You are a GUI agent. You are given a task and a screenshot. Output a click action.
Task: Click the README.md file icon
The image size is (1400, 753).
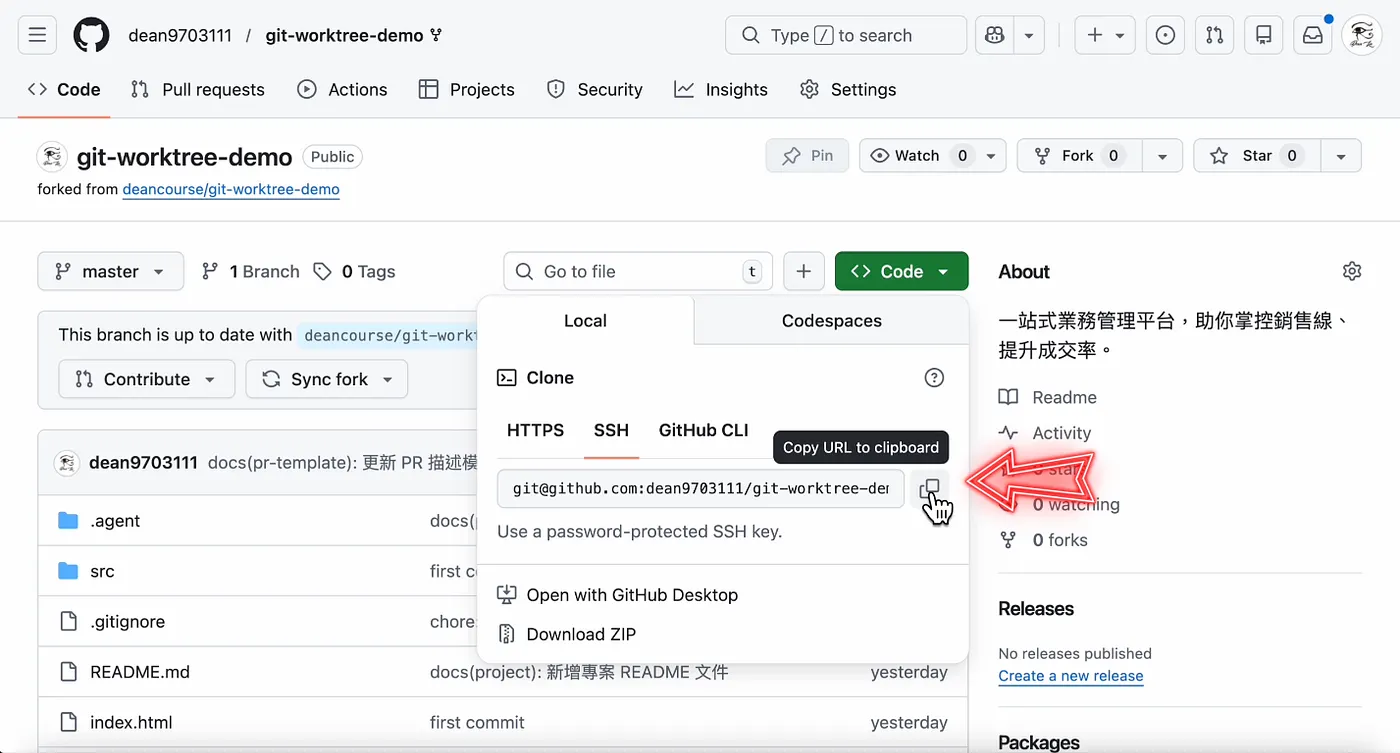pyautogui.click(x=68, y=672)
